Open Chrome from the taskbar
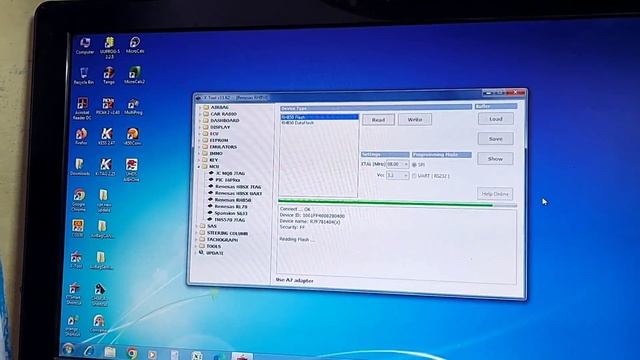640x360 pixels. pos(131,353)
